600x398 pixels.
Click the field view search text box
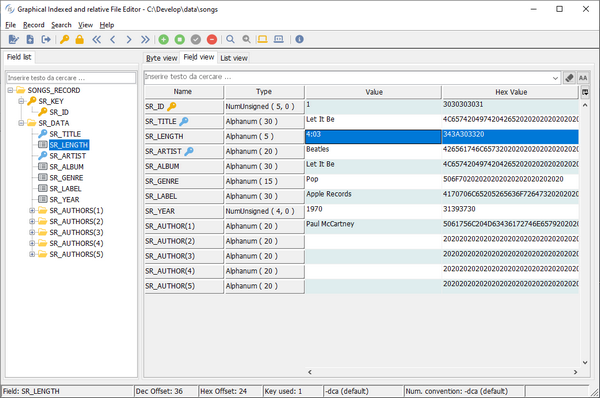(347, 77)
